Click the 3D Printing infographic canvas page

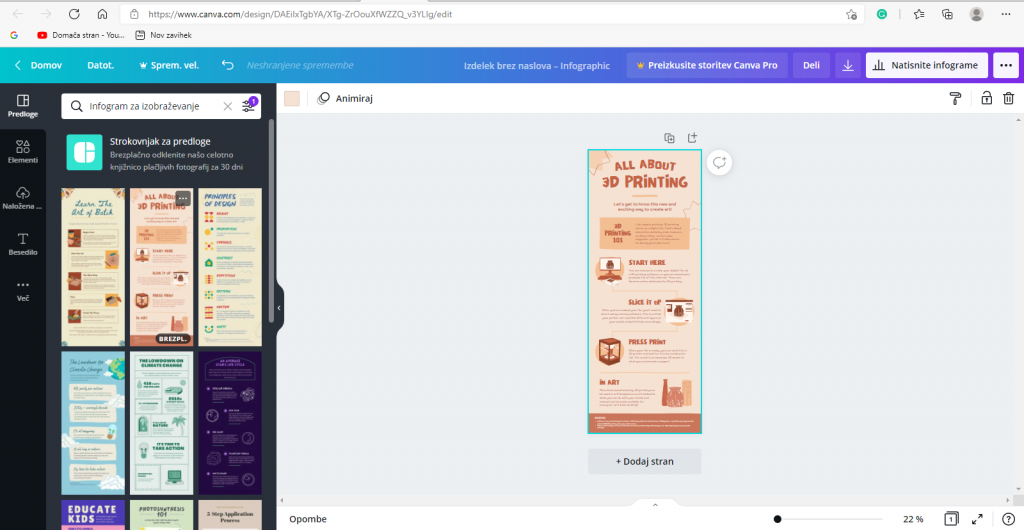tap(645, 291)
